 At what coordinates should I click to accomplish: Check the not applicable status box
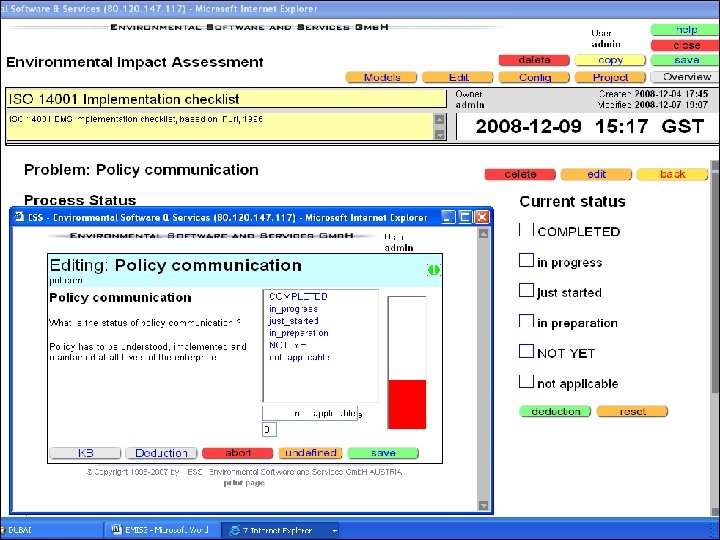click(x=526, y=381)
